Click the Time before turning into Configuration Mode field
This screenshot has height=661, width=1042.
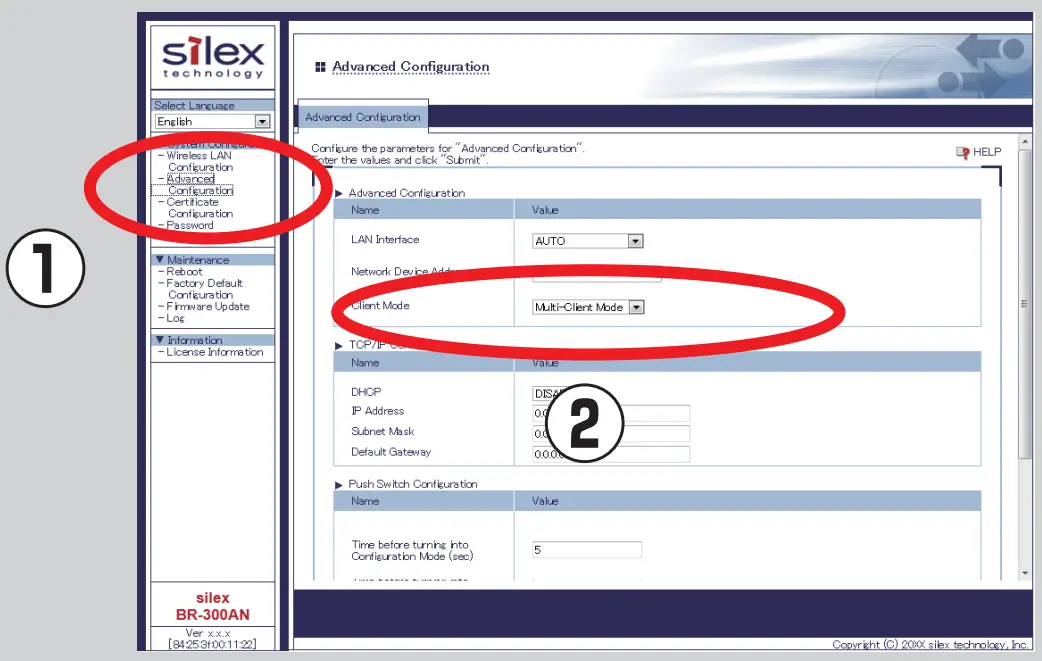point(587,549)
